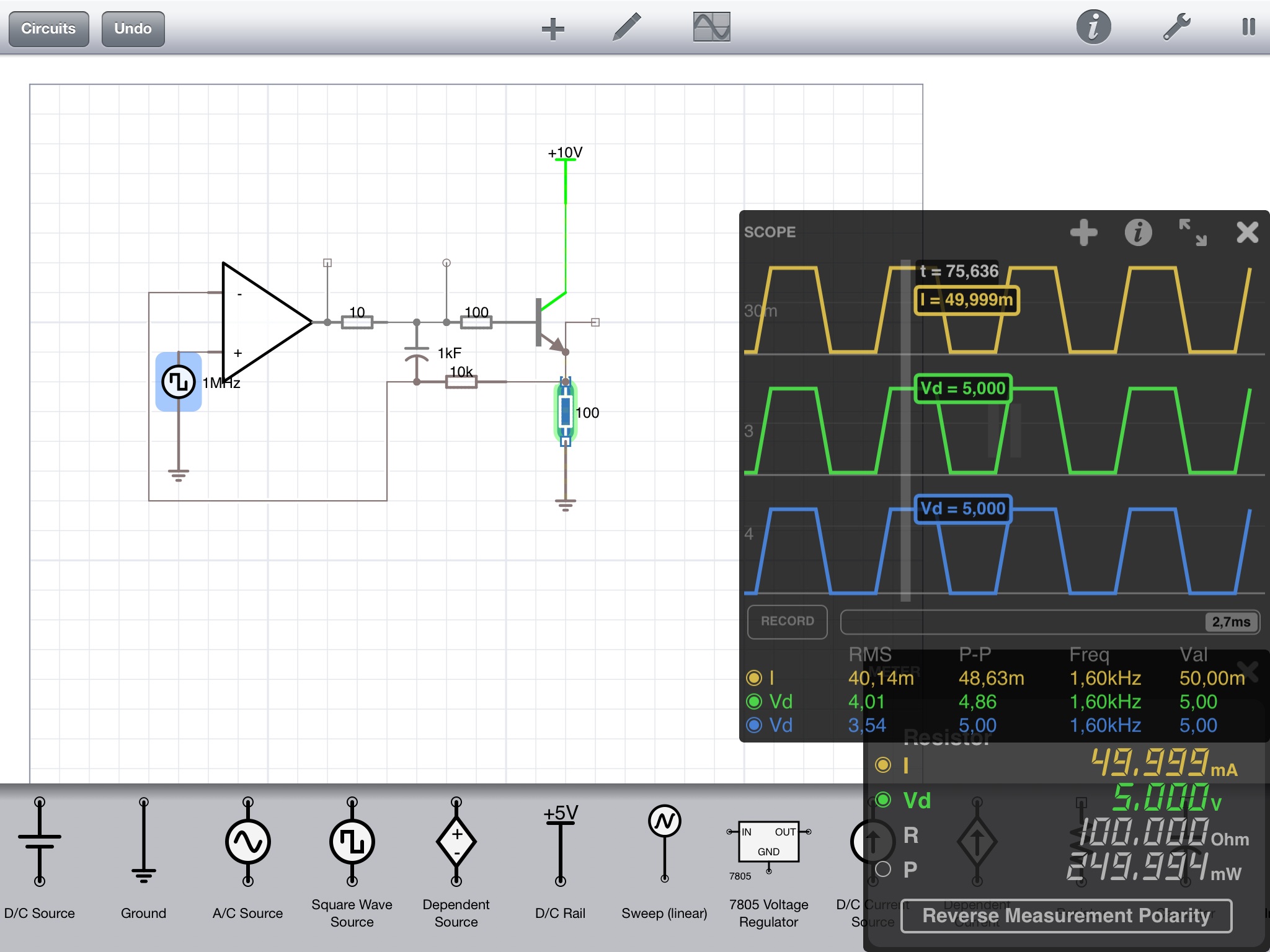The height and width of the screenshot is (952, 1270).
Task: Select the 100 ohm base resistor
Action: [x=476, y=322]
